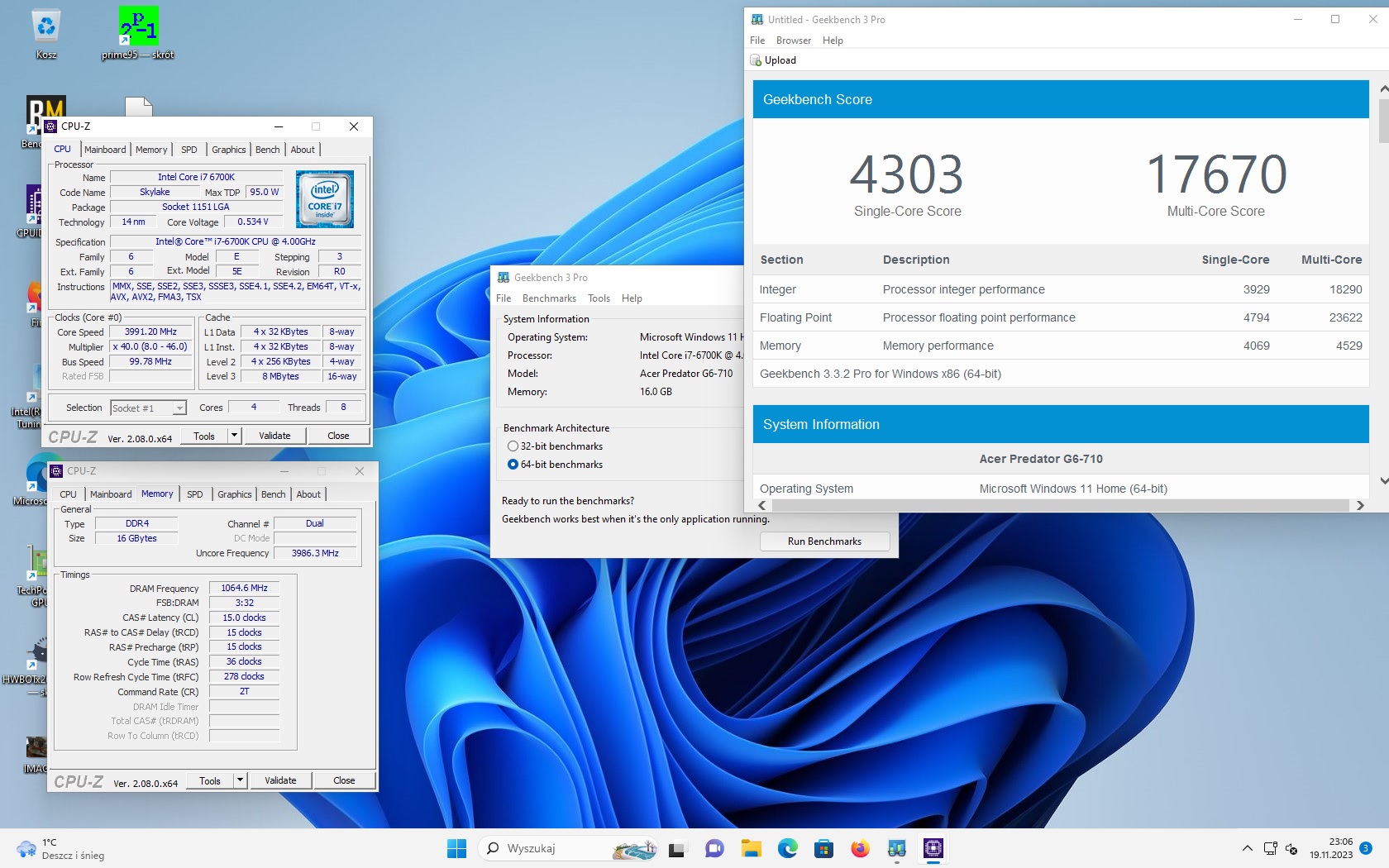Open the CPUID desktop shortcut

click(31, 211)
